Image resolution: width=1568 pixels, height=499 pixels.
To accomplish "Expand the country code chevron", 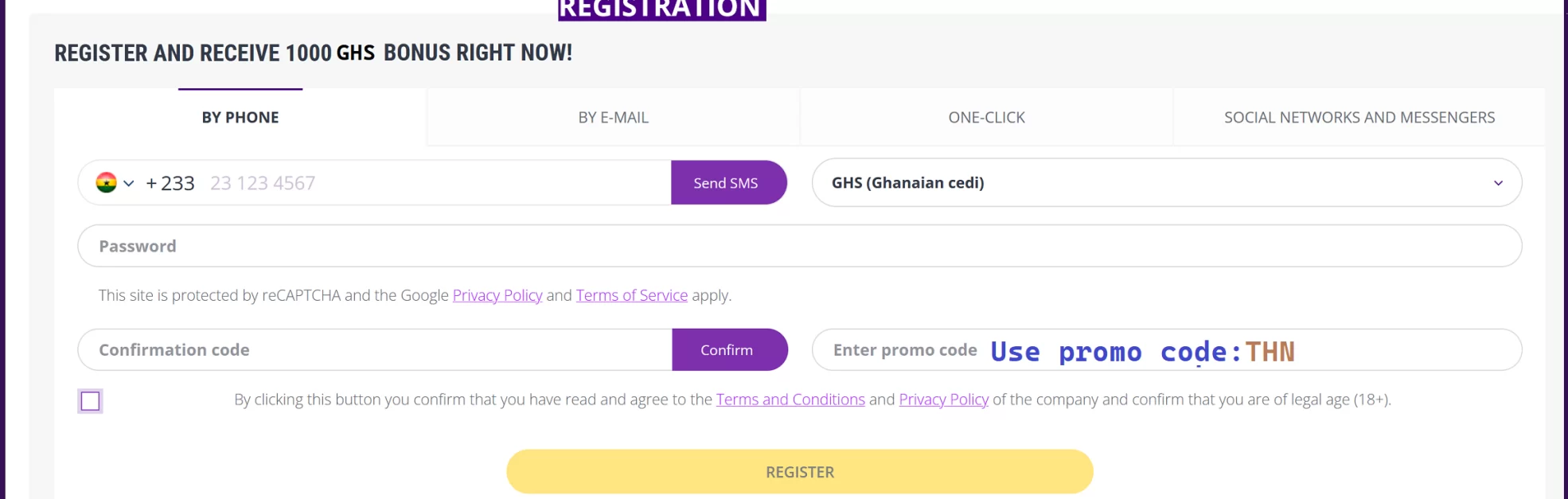I will click(128, 183).
